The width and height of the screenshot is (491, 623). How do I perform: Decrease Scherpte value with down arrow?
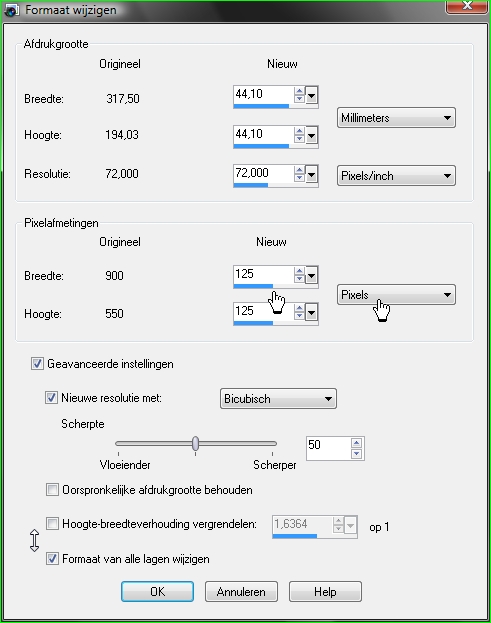pyautogui.click(x=356, y=453)
